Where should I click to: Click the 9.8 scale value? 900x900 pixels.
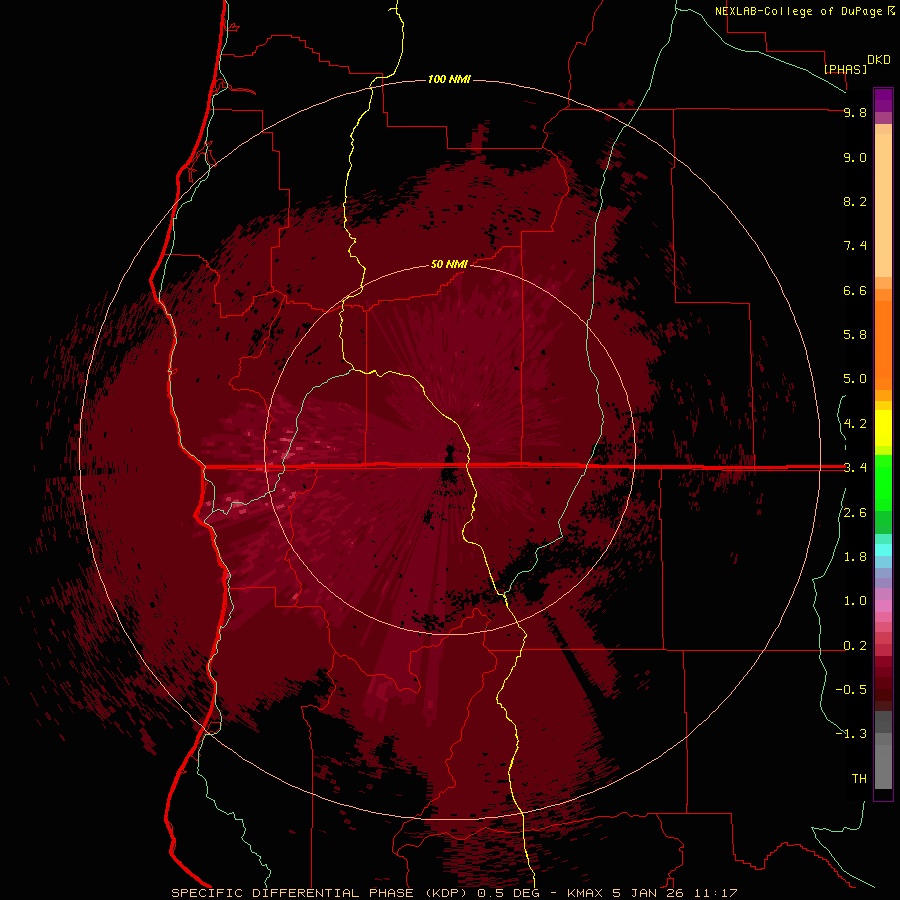click(x=855, y=112)
